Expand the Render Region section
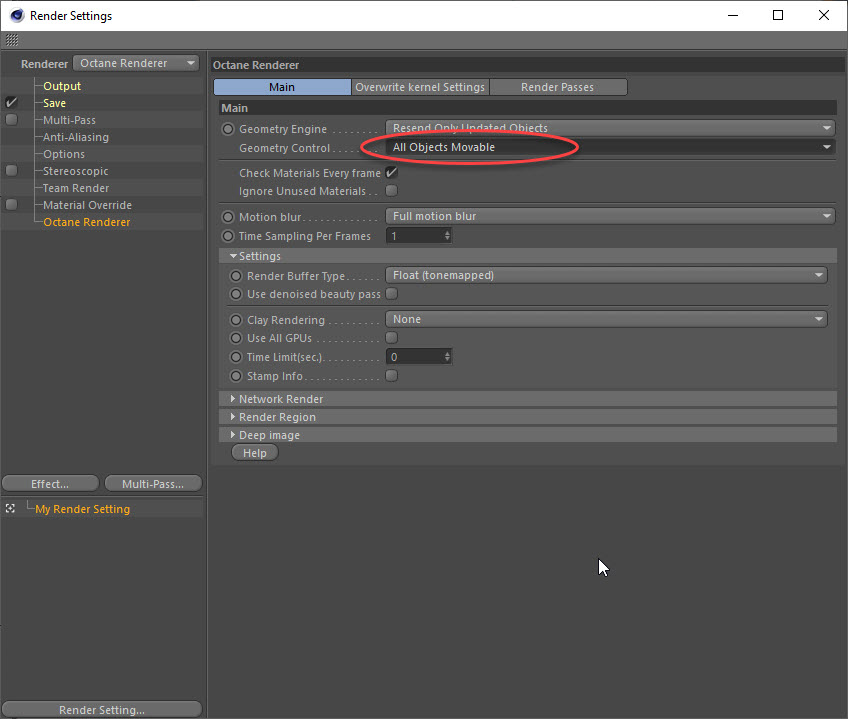Image resolution: width=848 pixels, height=719 pixels. (x=233, y=417)
